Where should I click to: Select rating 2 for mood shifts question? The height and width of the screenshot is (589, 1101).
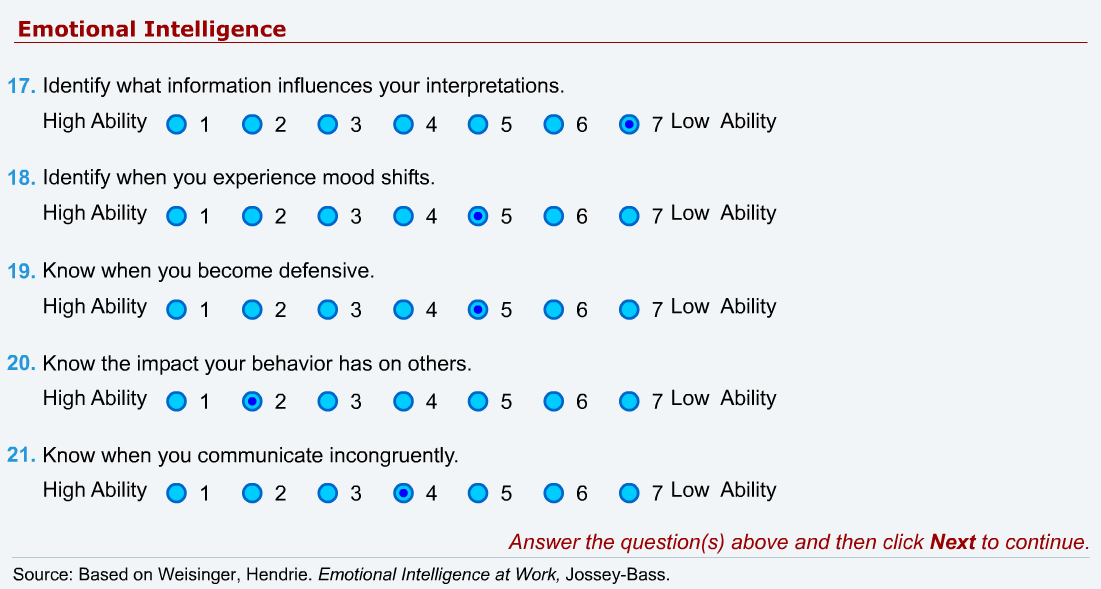(252, 215)
